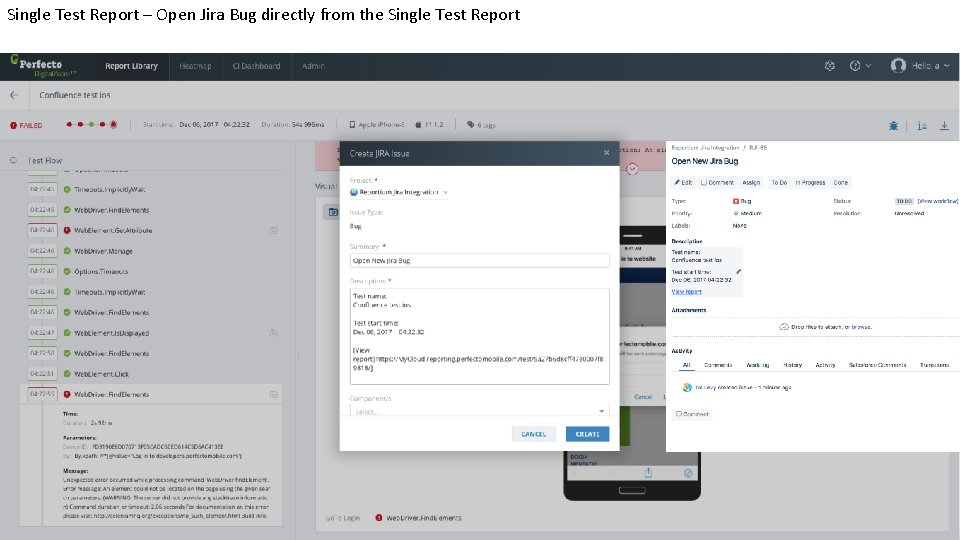Select the Transitions activity tab

pos(934,365)
